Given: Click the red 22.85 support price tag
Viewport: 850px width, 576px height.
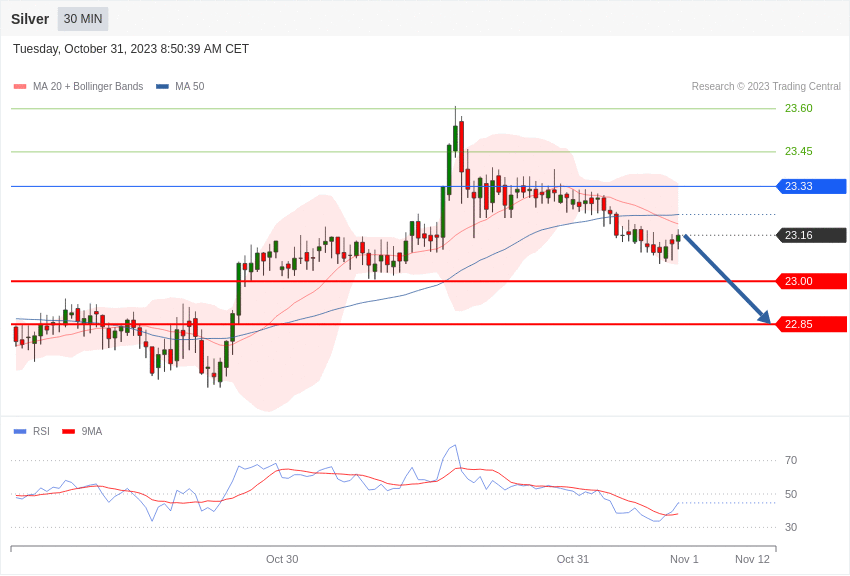Looking at the screenshot, I should (812, 325).
